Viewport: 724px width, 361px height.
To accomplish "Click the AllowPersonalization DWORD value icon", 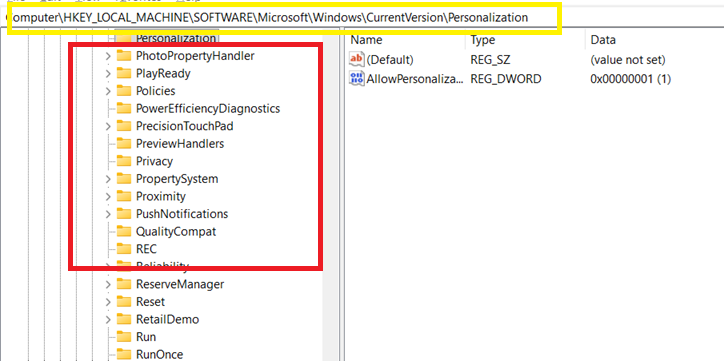I will click(357, 79).
